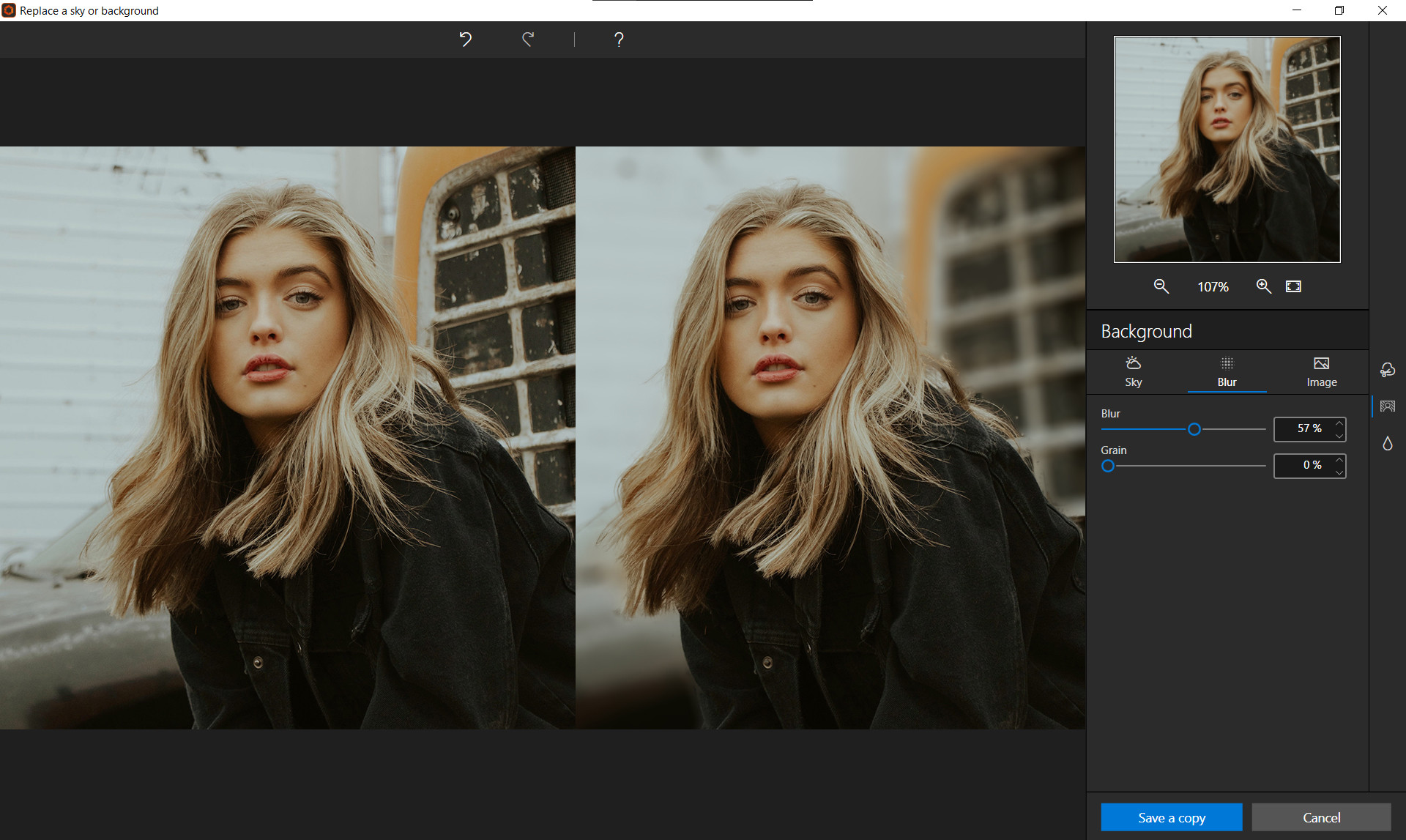Select the background replacement icon in right sidebar
Viewport: 1406px width, 840px height.
[1389, 406]
